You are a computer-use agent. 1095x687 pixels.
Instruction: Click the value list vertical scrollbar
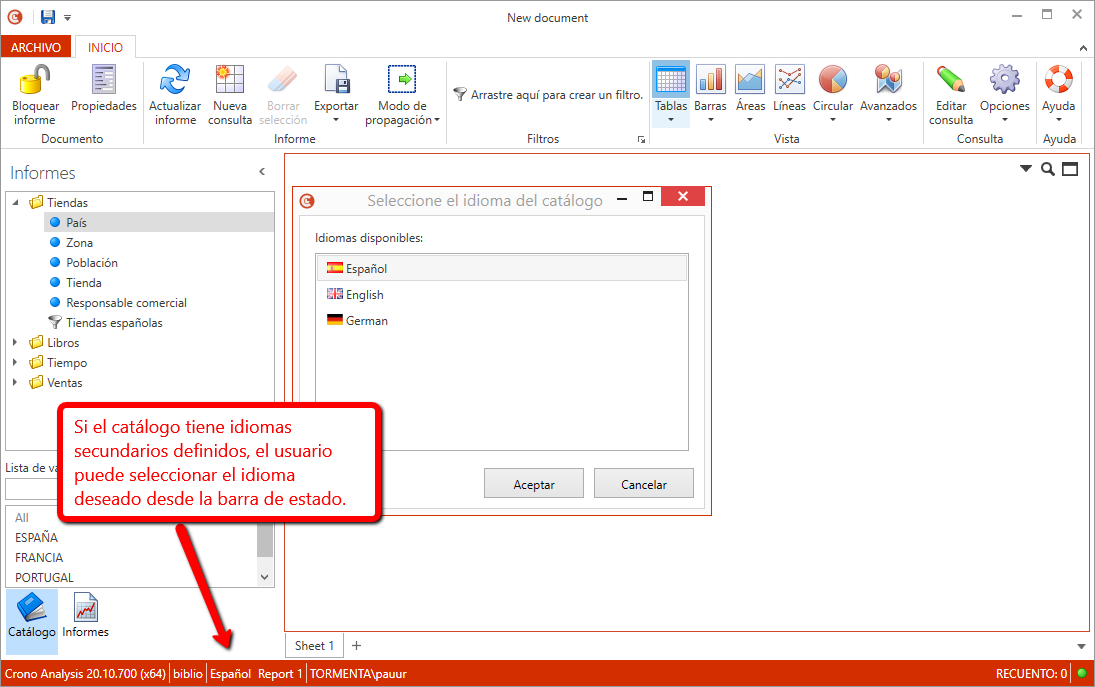264,540
